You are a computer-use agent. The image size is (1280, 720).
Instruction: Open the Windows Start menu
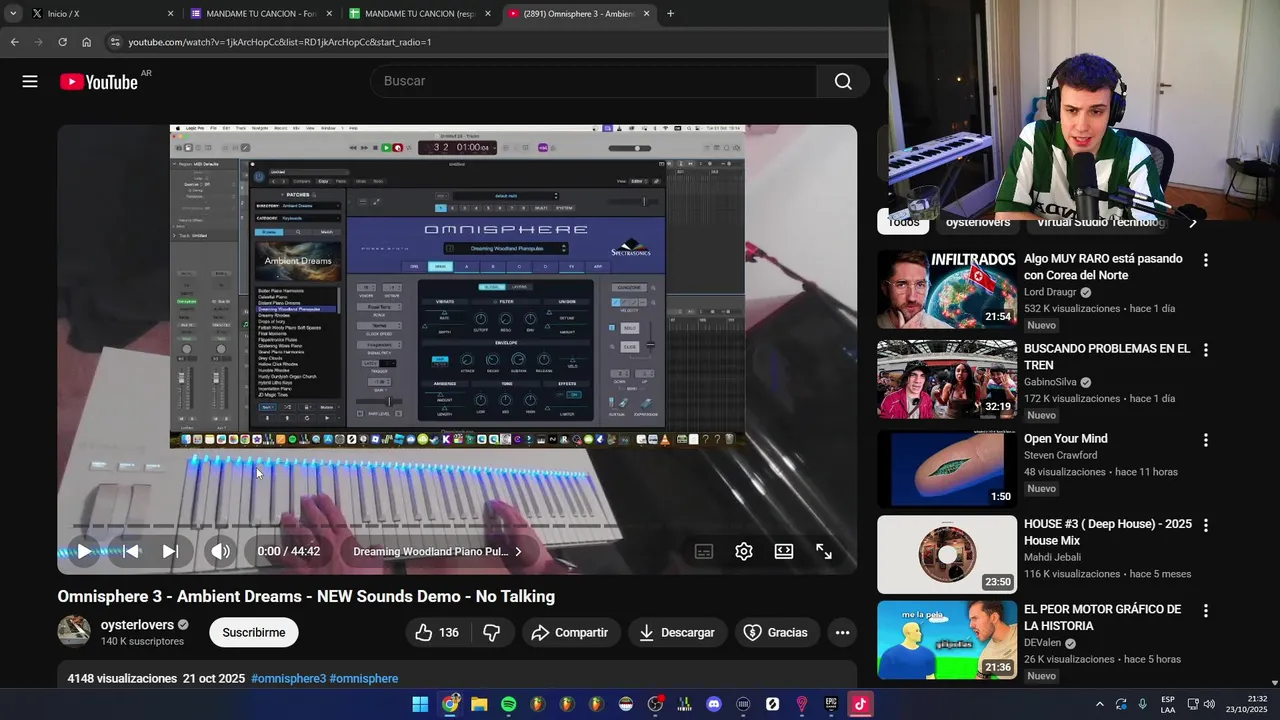420,704
